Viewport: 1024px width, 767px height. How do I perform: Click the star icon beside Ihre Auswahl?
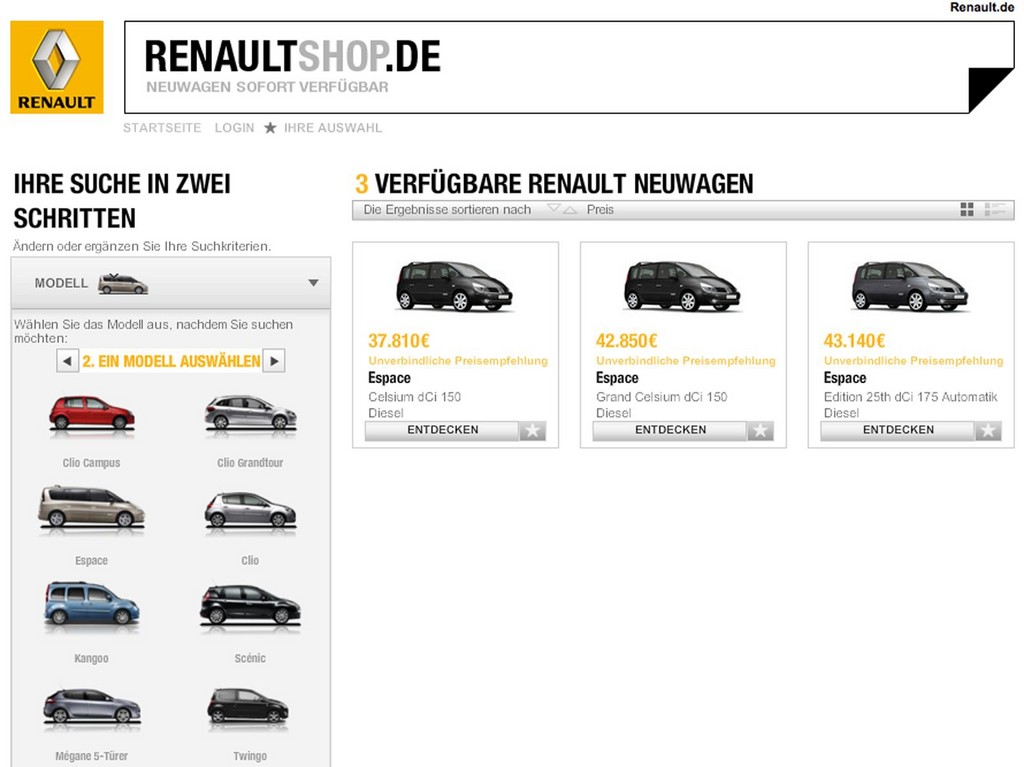[270, 128]
